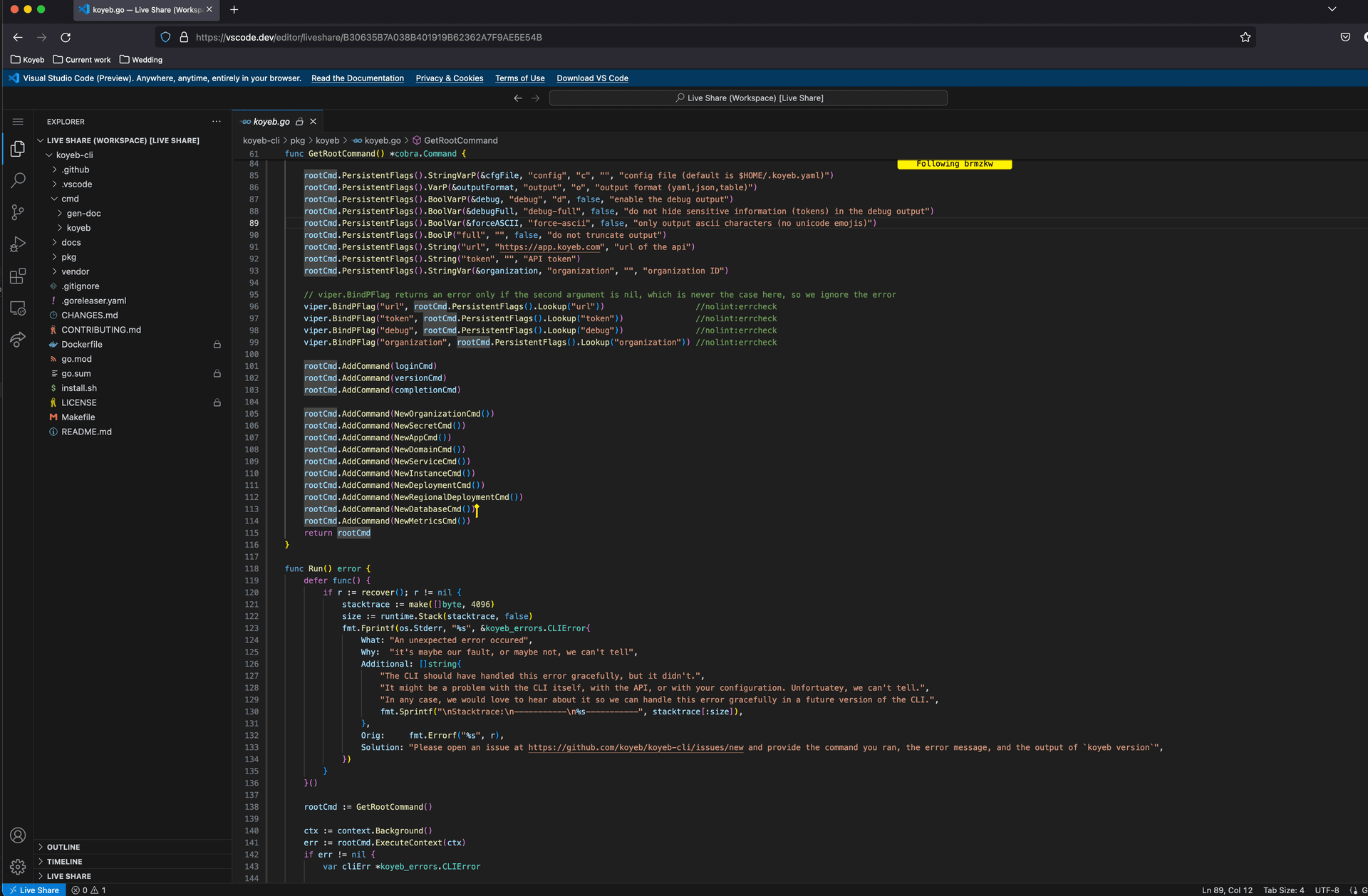Expand the TIMELINE section
The height and width of the screenshot is (896, 1368).
pyautogui.click(x=64, y=862)
